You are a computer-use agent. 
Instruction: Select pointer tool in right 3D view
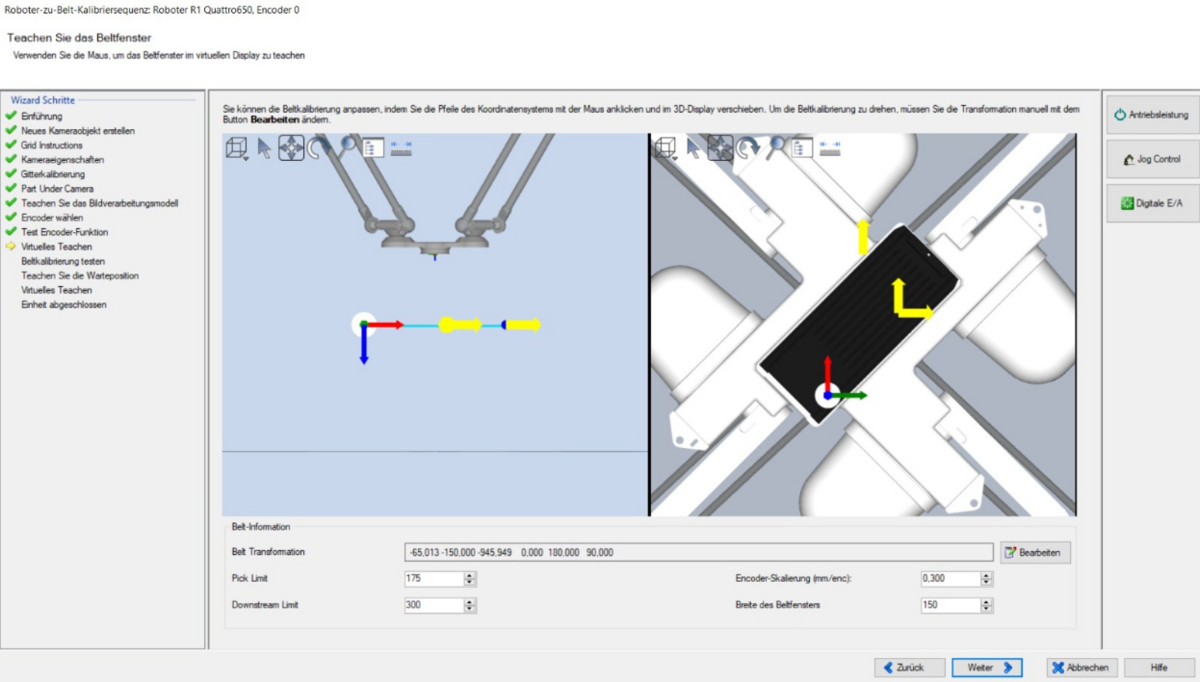pos(693,149)
